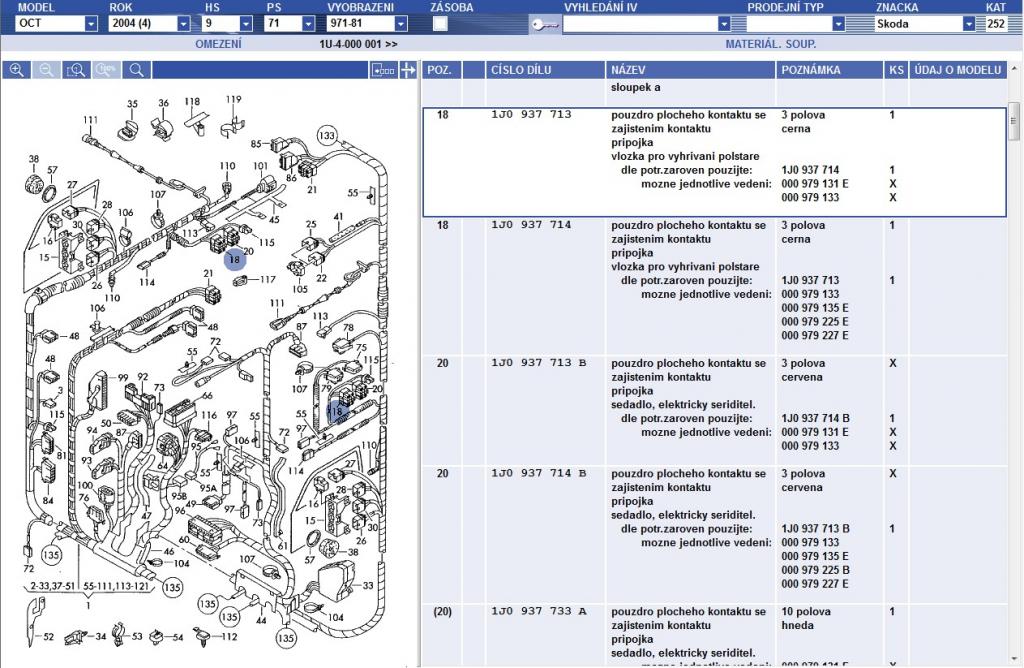Click the KAT field containing 252
The image size is (1024, 668).
(x=996, y=24)
